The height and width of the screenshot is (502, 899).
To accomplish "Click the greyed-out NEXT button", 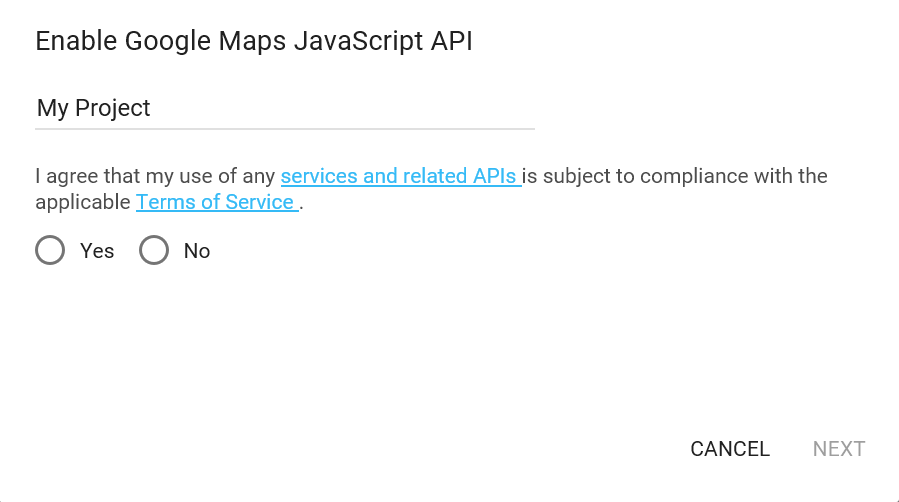I will coord(839,449).
